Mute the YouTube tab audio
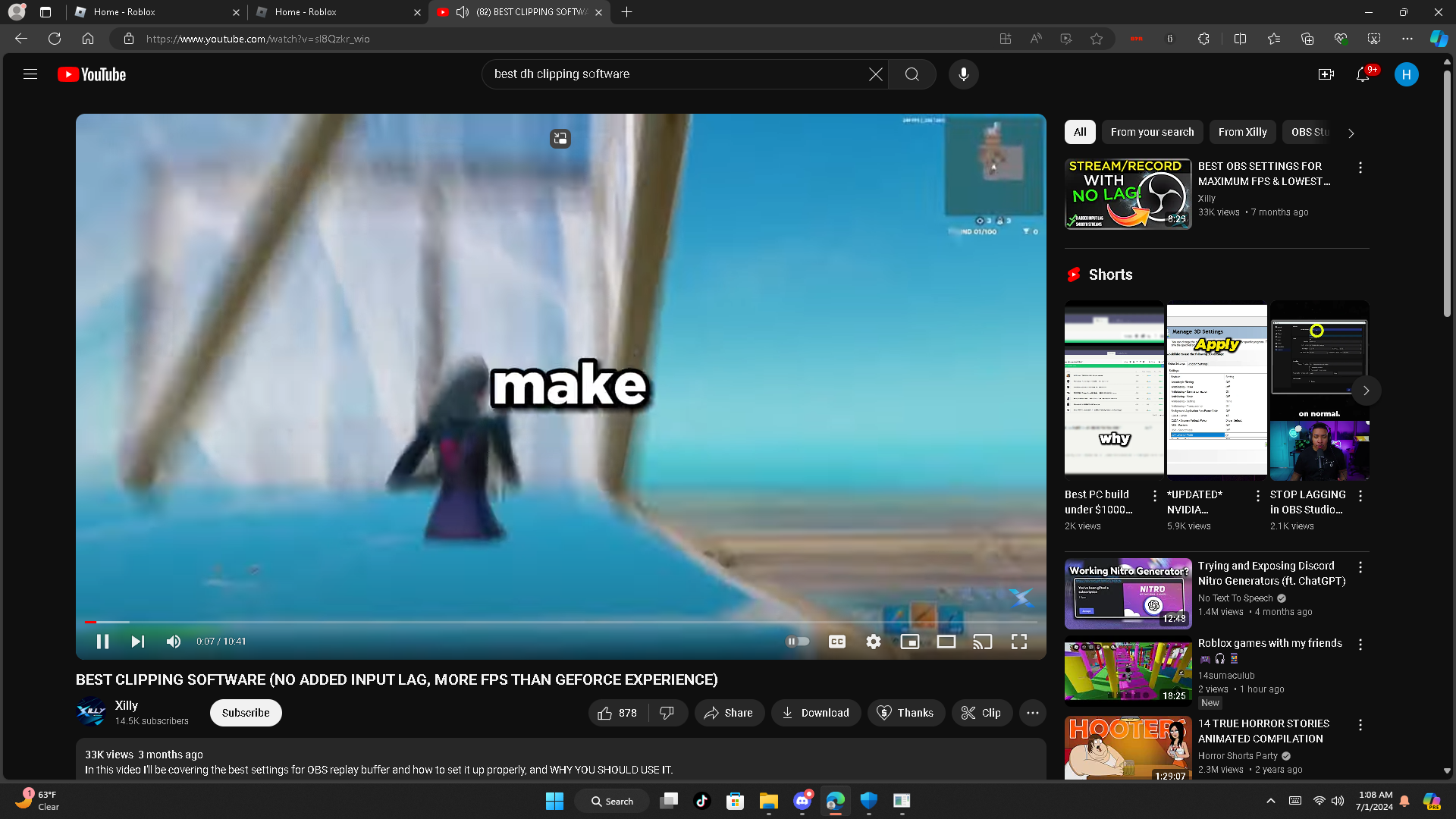Screen dimensions: 1456x819 click(x=463, y=12)
